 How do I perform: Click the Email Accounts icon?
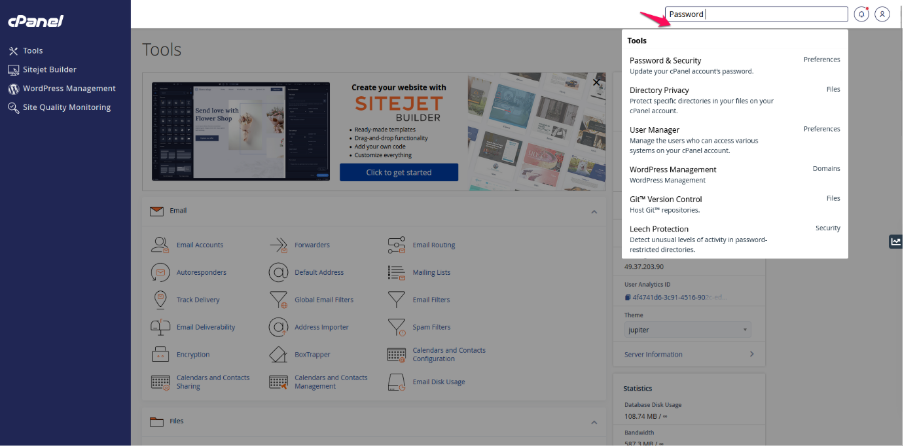point(160,245)
